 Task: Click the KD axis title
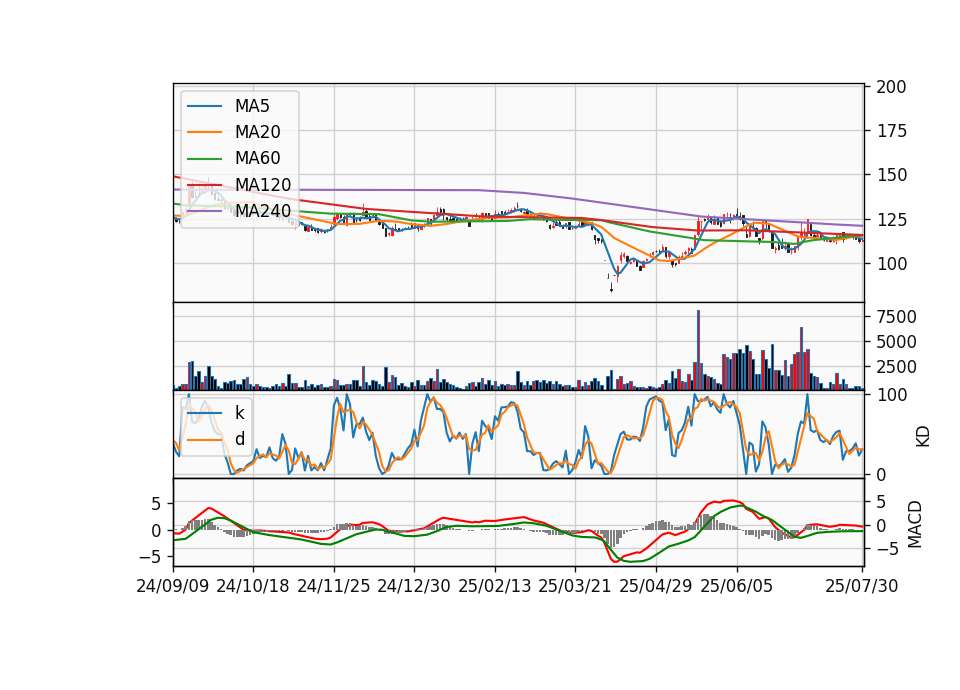coord(923,437)
